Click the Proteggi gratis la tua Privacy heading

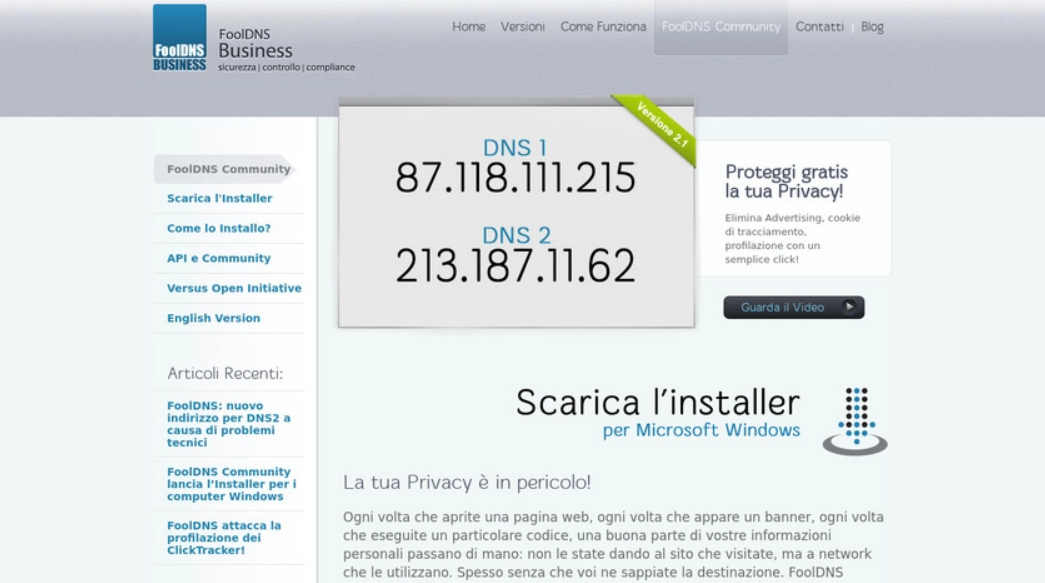tap(786, 181)
